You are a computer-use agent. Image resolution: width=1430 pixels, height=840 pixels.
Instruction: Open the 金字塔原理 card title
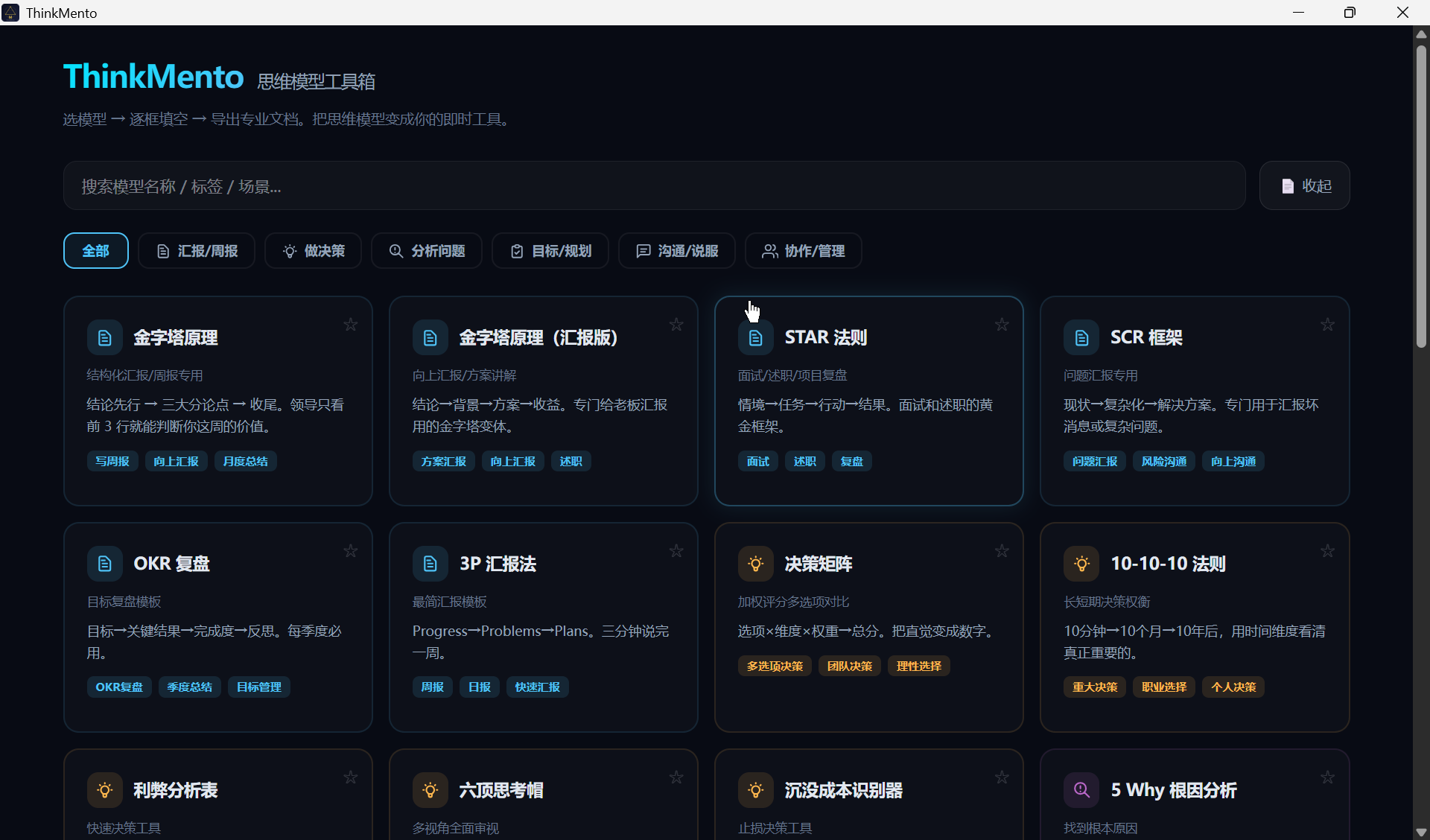pos(176,338)
